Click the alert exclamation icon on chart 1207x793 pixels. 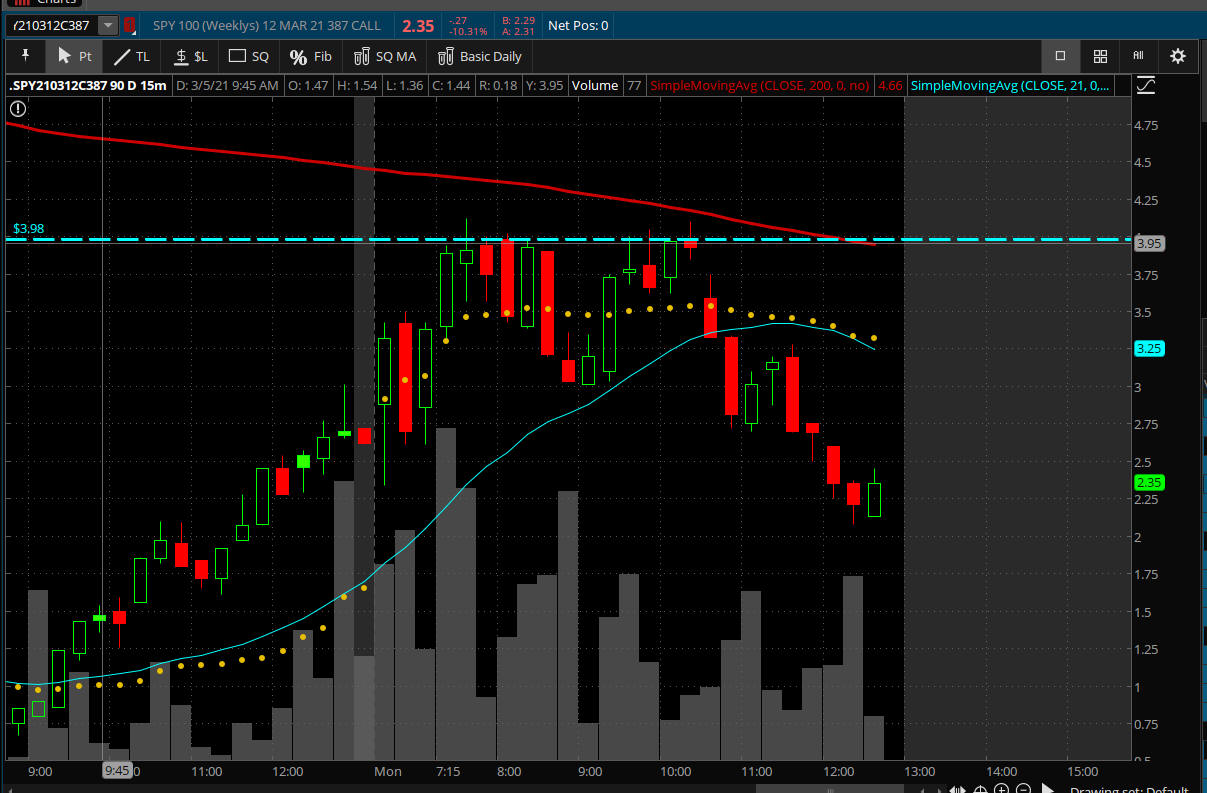17,109
